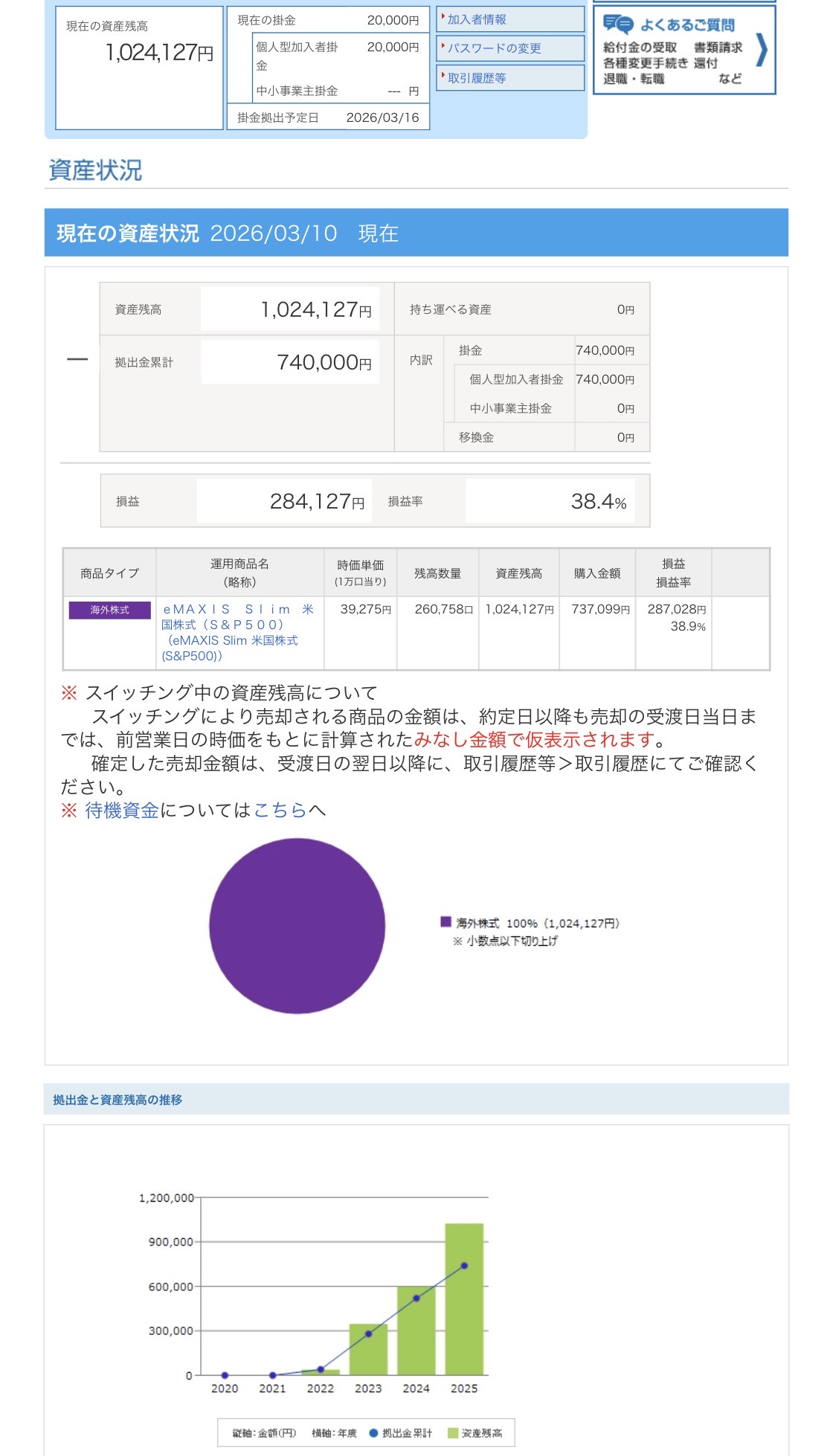Collapse the asset summary with minus icon
Viewport: 830px width, 1456px height.
coord(77,360)
